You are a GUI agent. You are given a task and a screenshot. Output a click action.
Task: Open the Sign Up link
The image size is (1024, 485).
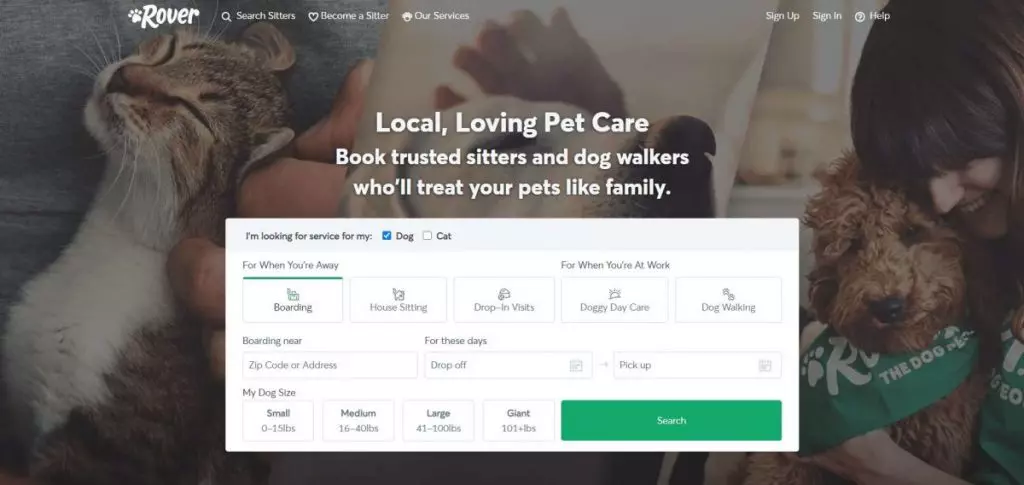pos(782,16)
